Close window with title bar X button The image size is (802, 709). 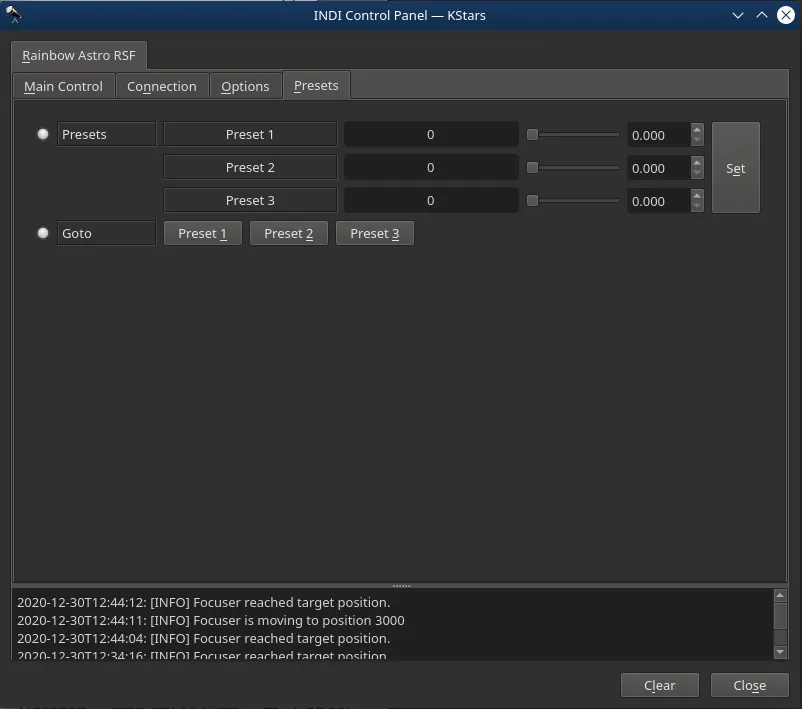click(x=786, y=15)
